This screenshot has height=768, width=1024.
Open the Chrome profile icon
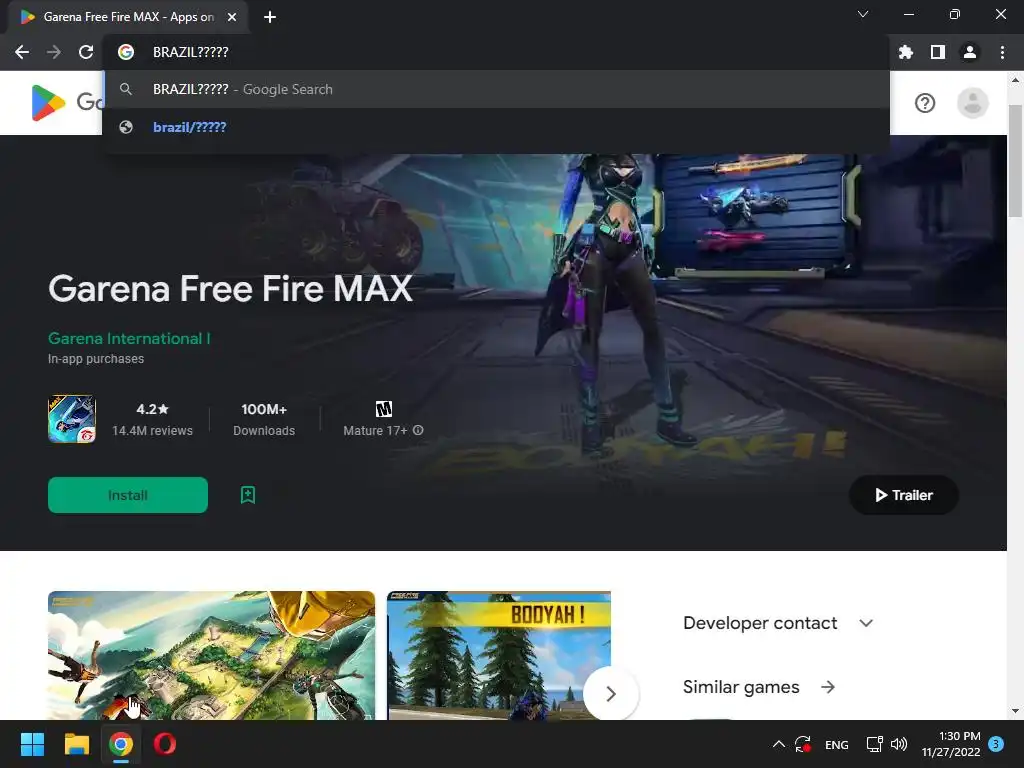click(970, 52)
